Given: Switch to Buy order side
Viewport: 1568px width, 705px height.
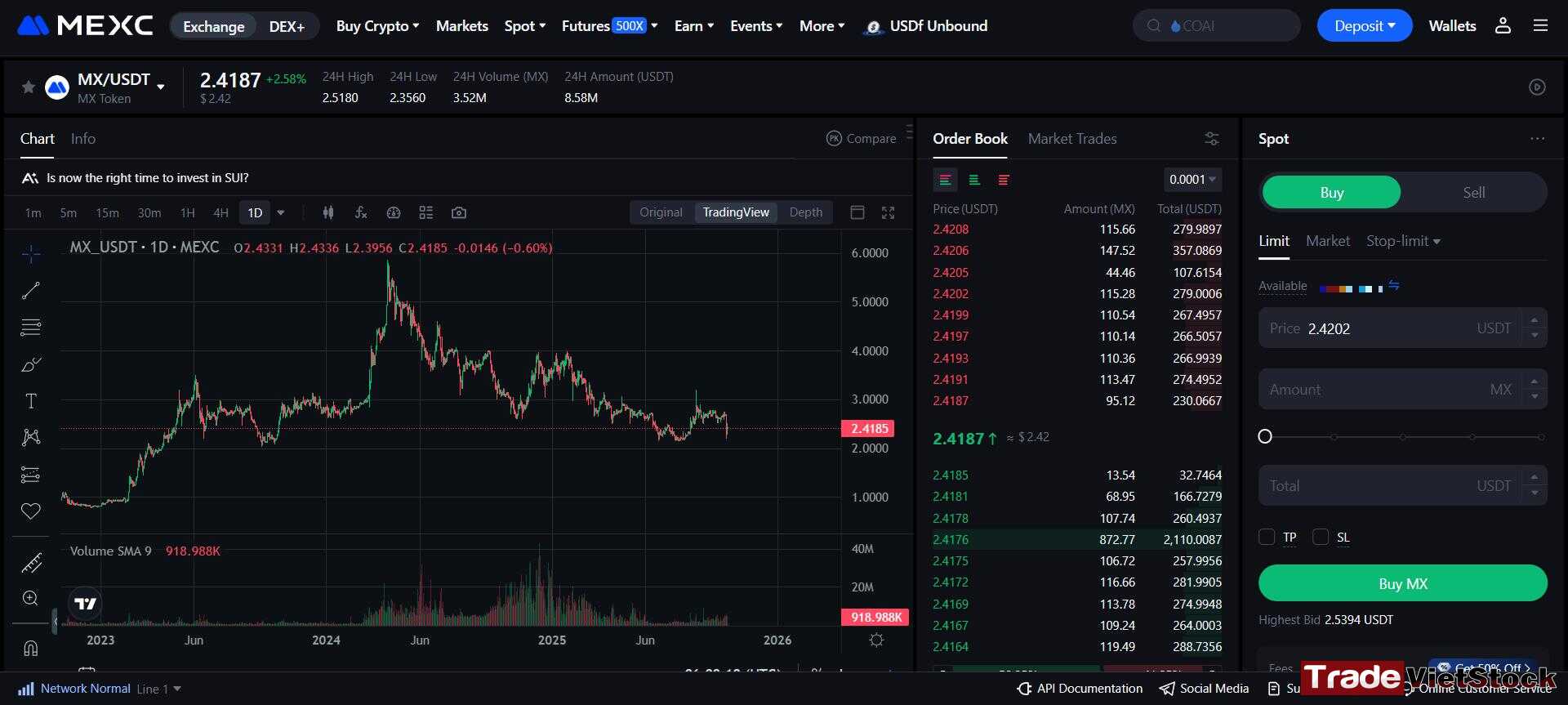Looking at the screenshot, I should click(x=1331, y=192).
